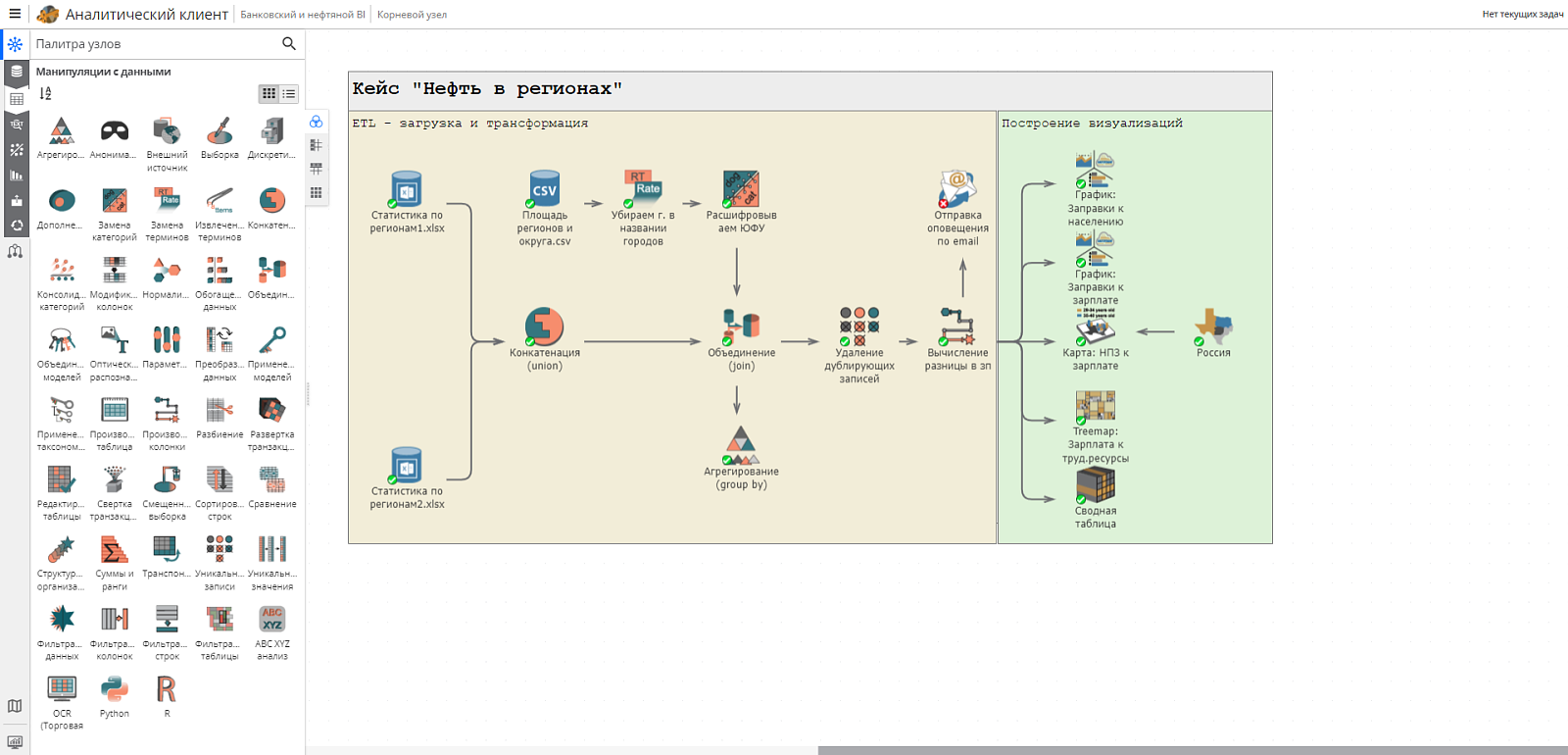Open the monitor dashboard icon at sidebar bottom
The height and width of the screenshot is (755, 1568).
point(15,742)
